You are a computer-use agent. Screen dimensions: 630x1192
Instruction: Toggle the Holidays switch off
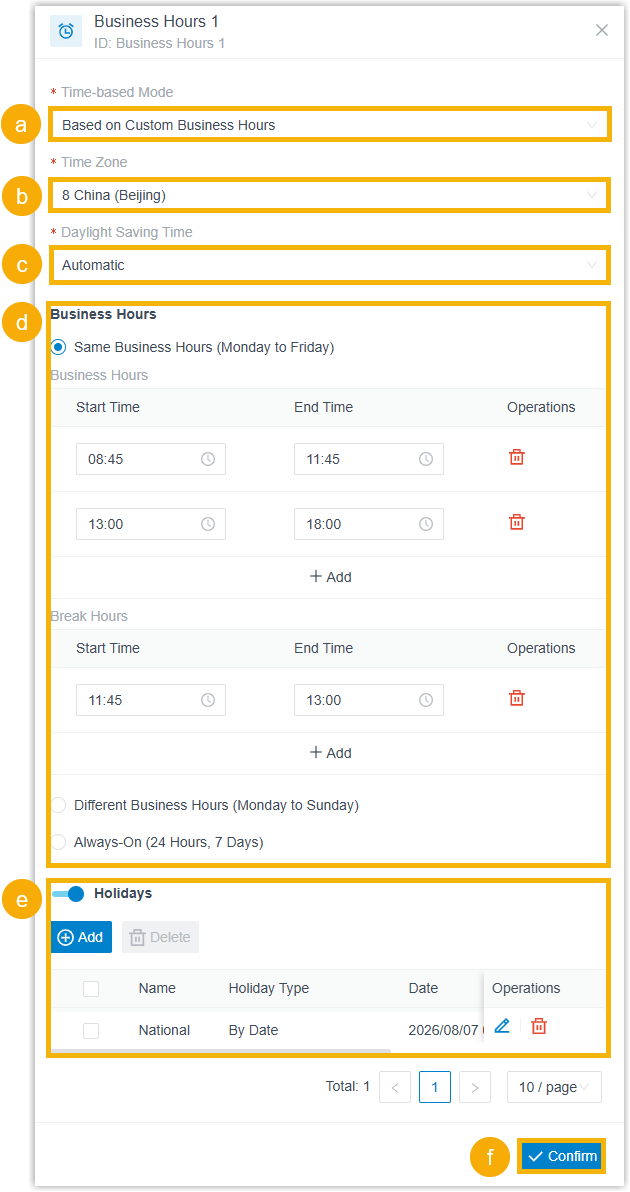(68, 893)
